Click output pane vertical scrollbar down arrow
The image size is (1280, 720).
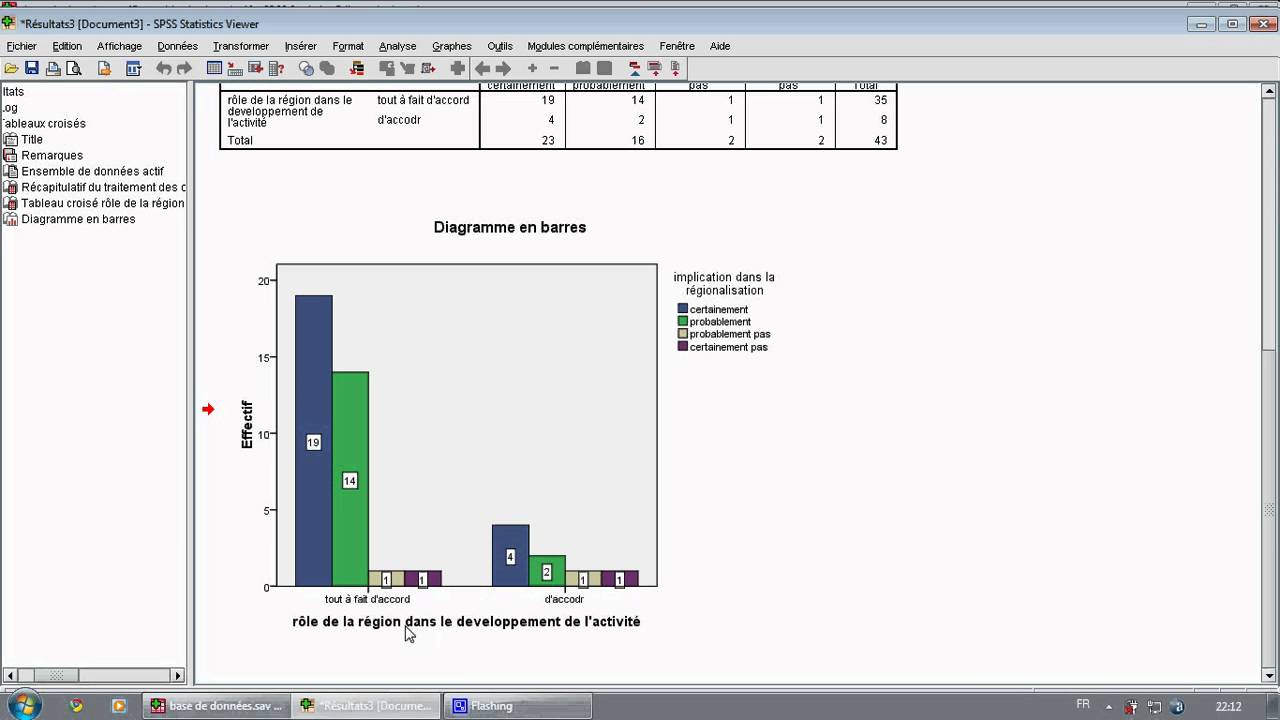pos(1269,675)
